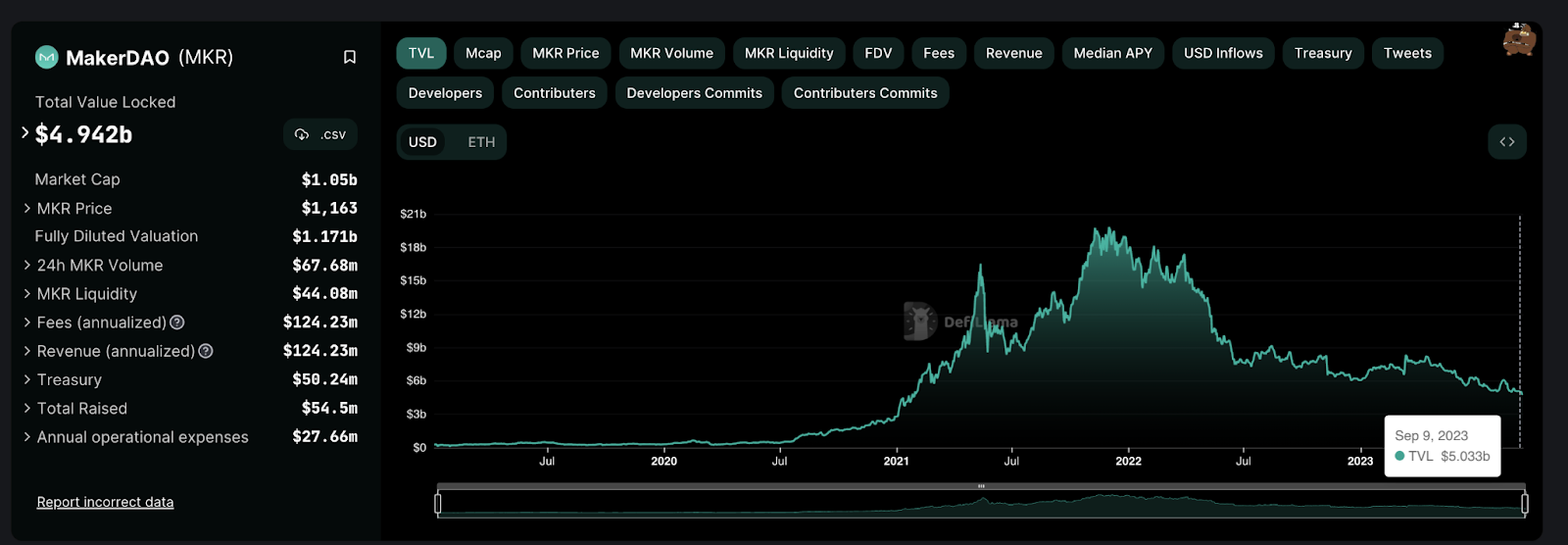Image resolution: width=1568 pixels, height=545 pixels.
Task: Click the Market Cap value $1.05b
Action: pos(329,179)
